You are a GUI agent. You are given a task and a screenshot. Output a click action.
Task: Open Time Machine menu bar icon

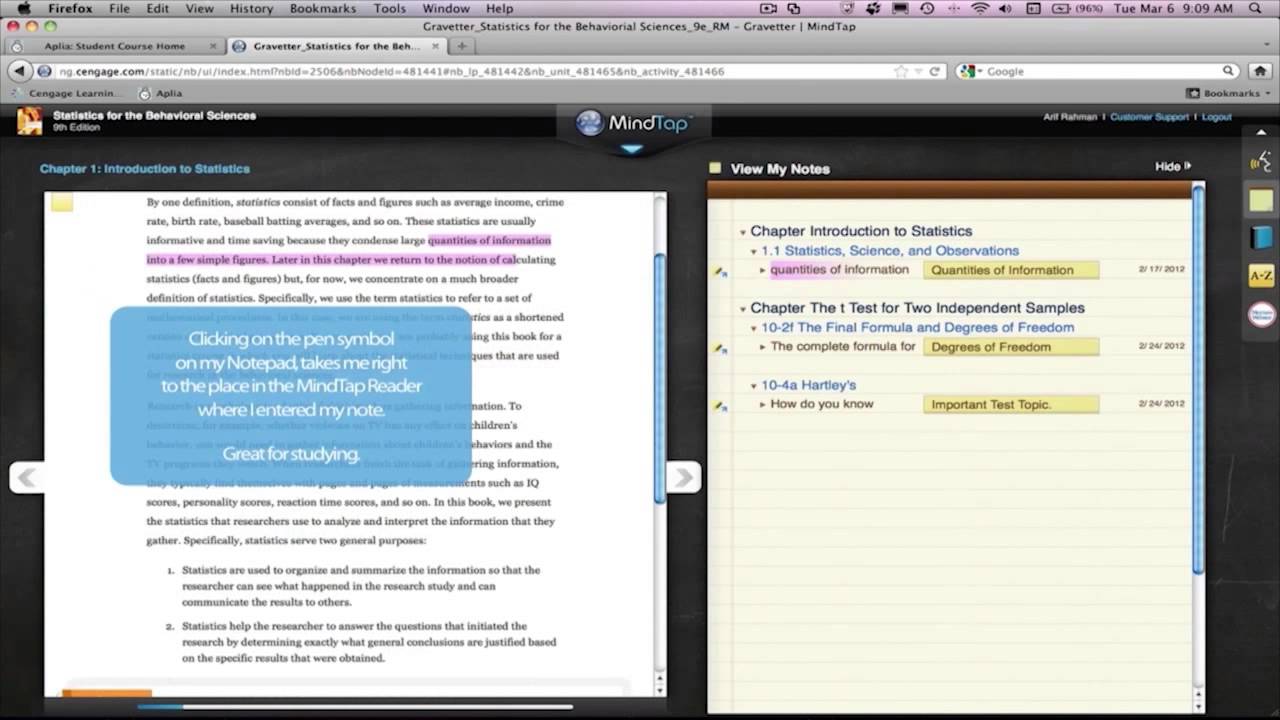click(x=927, y=8)
